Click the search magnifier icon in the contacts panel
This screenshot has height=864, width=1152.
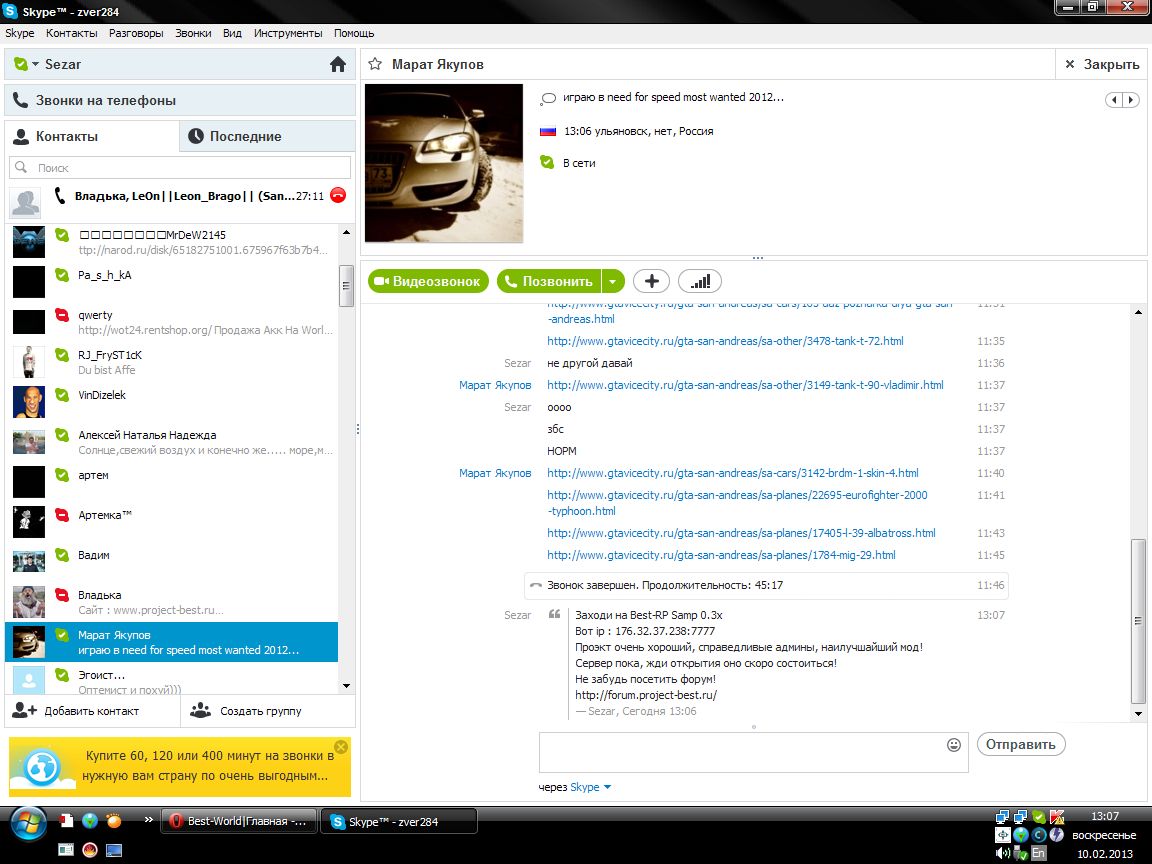pos(21,168)
